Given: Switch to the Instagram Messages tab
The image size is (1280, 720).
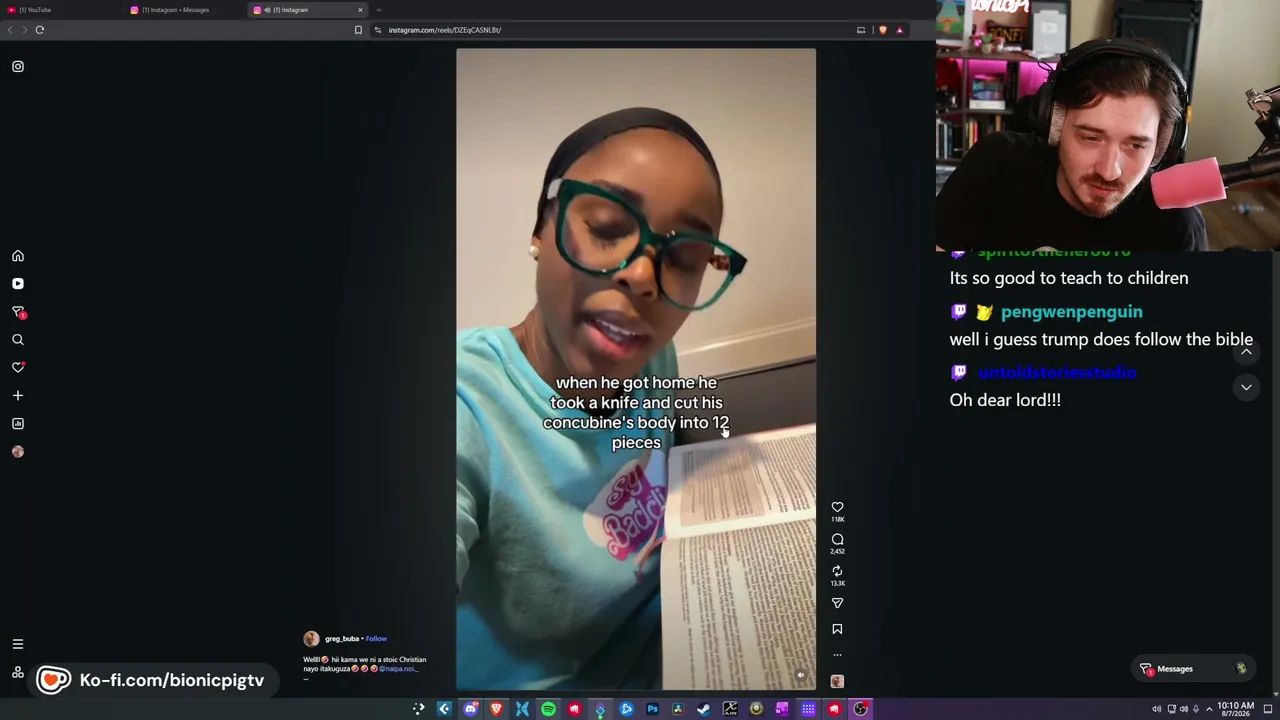Looking at the screenshot, I should click(184, 10).
